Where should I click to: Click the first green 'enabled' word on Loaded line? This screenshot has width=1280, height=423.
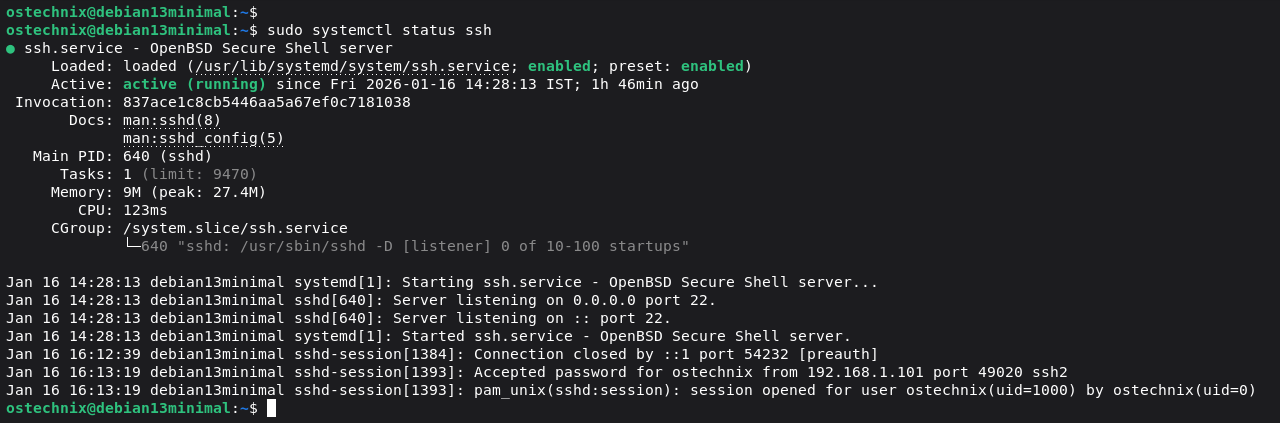(559, 66)
